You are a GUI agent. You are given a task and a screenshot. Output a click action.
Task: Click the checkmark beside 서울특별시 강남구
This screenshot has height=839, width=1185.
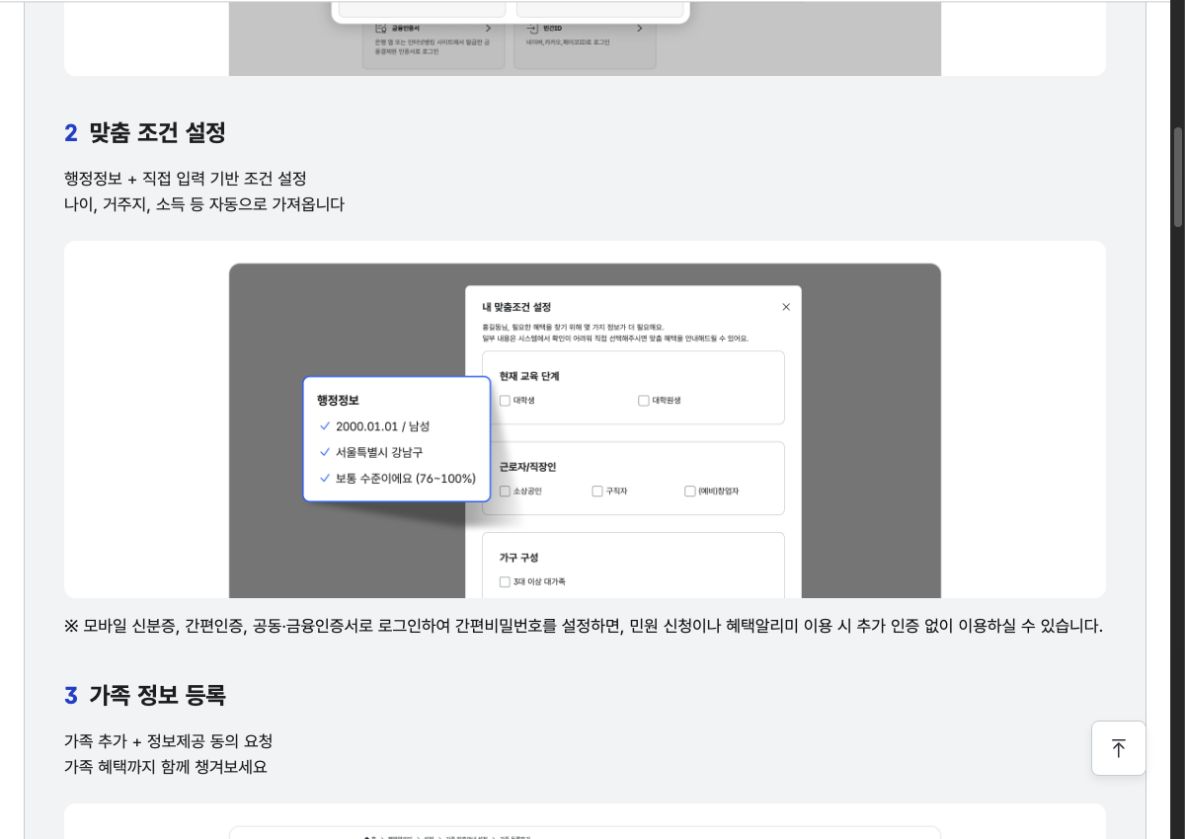coord(325,452)
